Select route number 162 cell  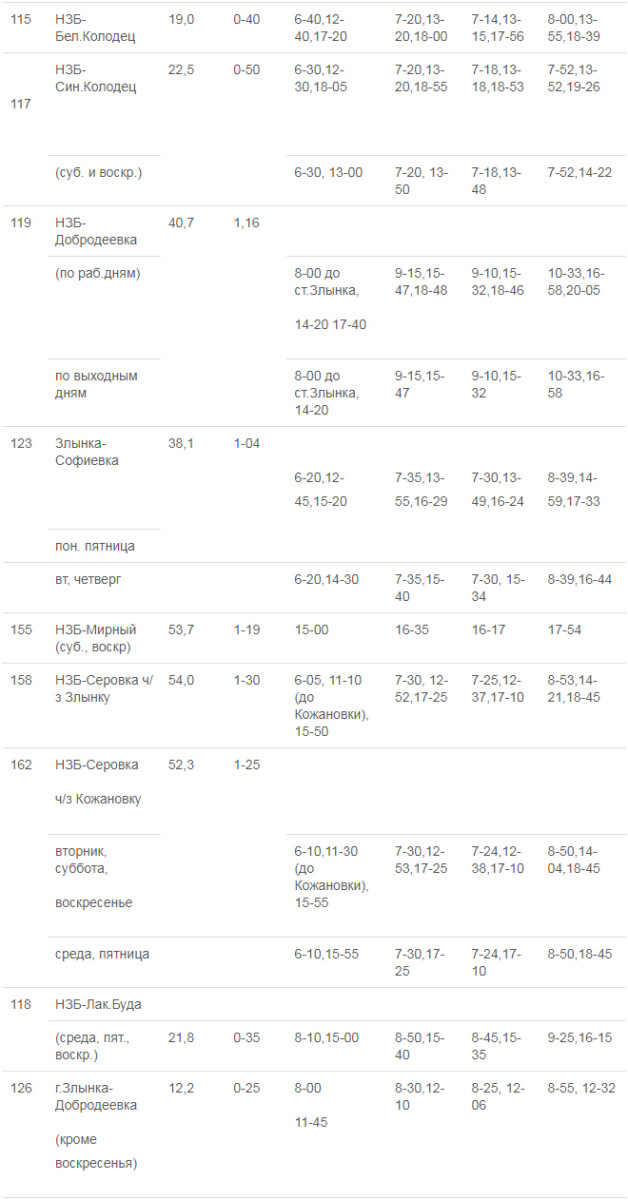(20, 765)
